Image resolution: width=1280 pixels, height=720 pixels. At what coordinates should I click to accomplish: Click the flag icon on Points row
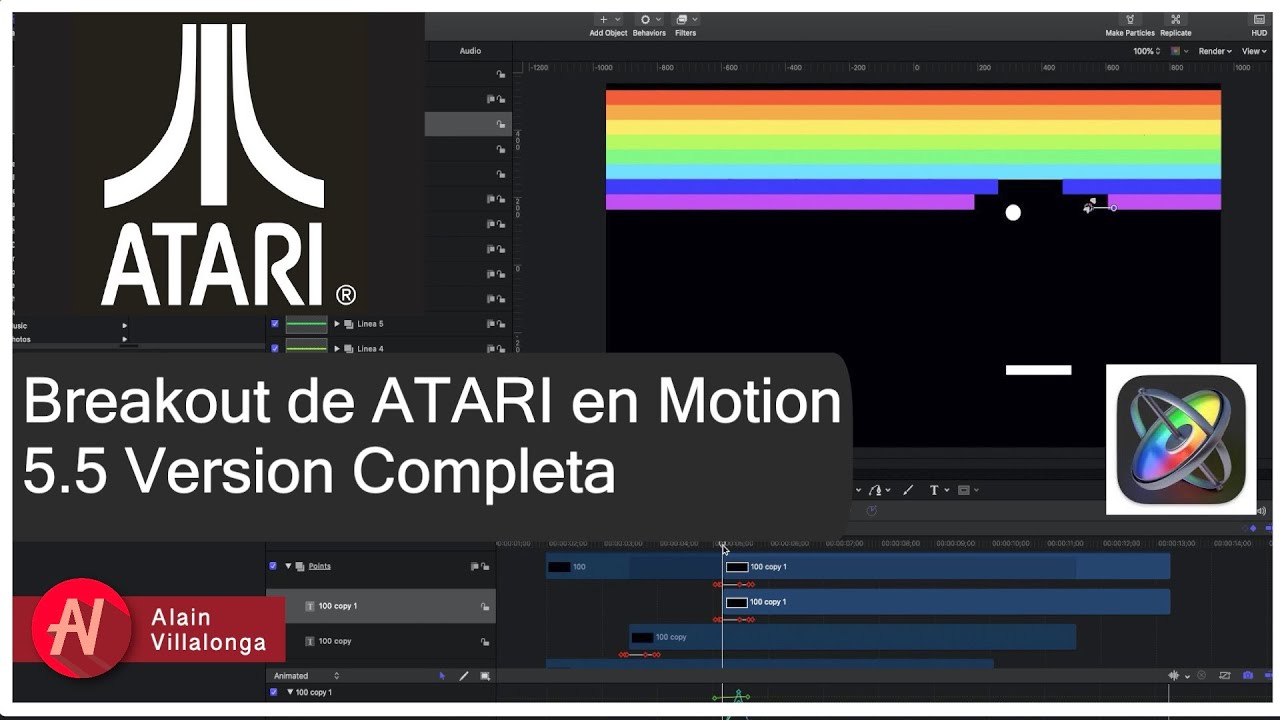(475, 567)
